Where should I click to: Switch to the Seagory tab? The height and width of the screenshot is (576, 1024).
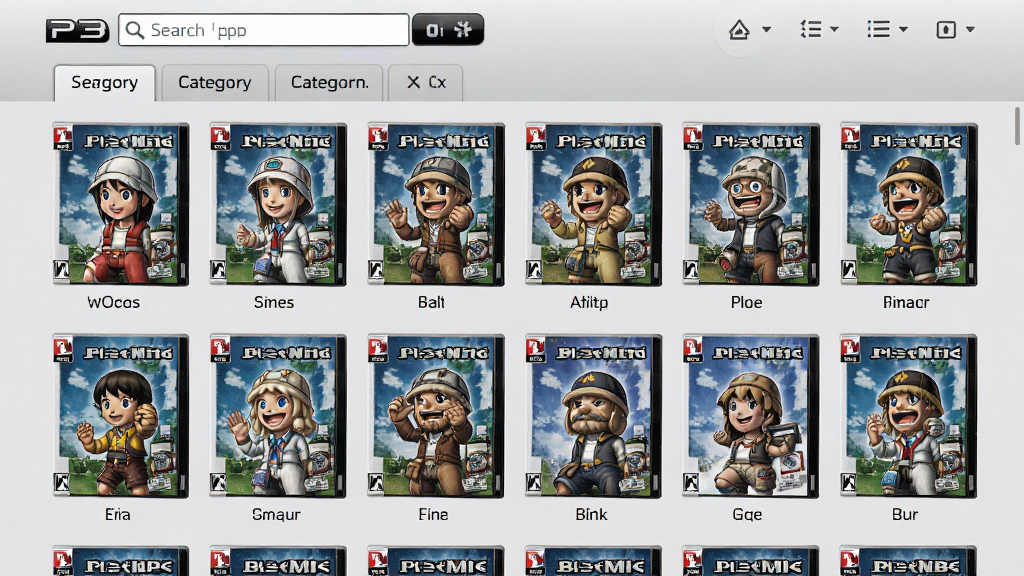tap(104, 83)
